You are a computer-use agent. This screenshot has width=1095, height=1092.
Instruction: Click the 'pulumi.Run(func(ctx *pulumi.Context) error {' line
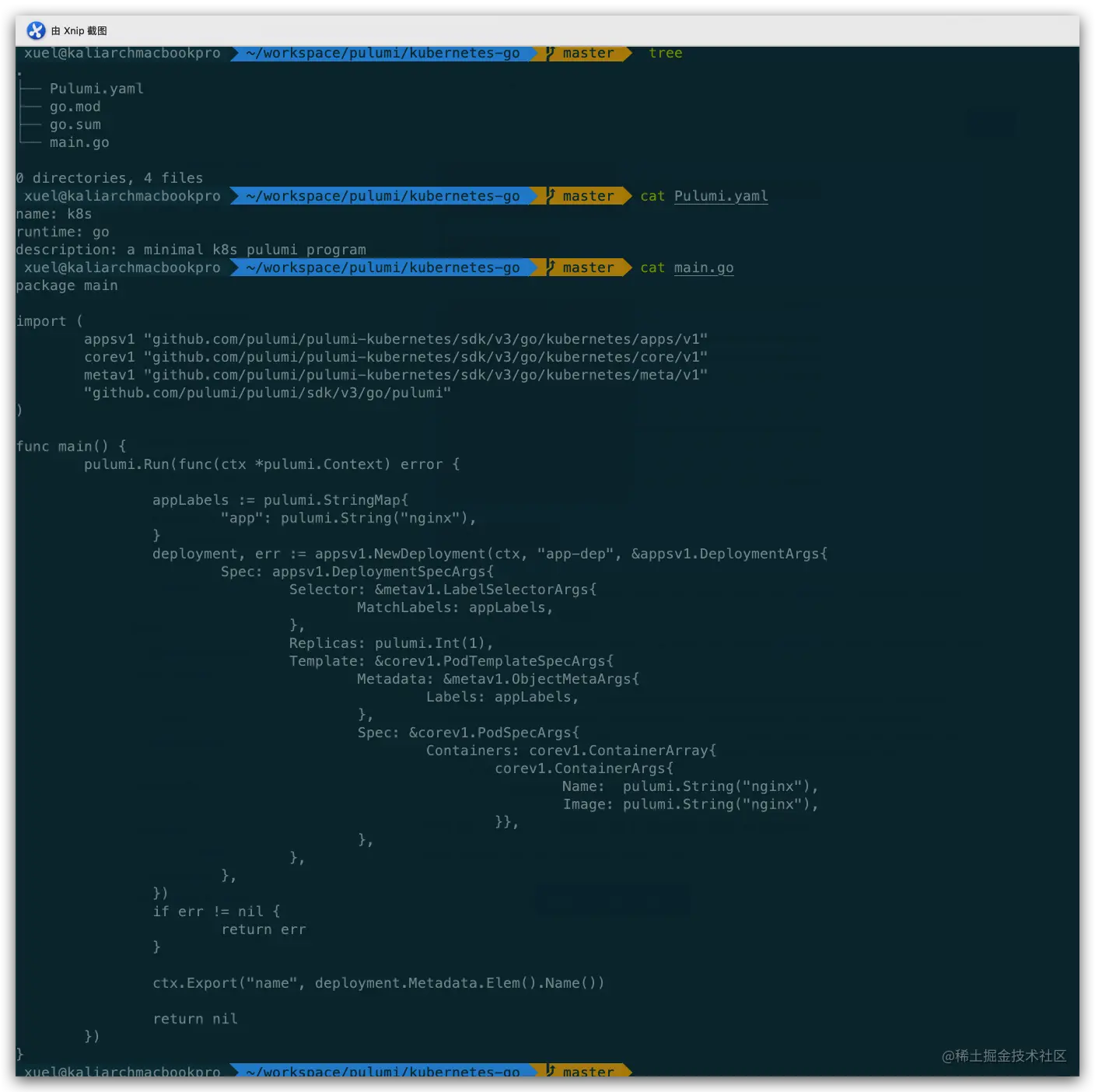click(272, 464)
